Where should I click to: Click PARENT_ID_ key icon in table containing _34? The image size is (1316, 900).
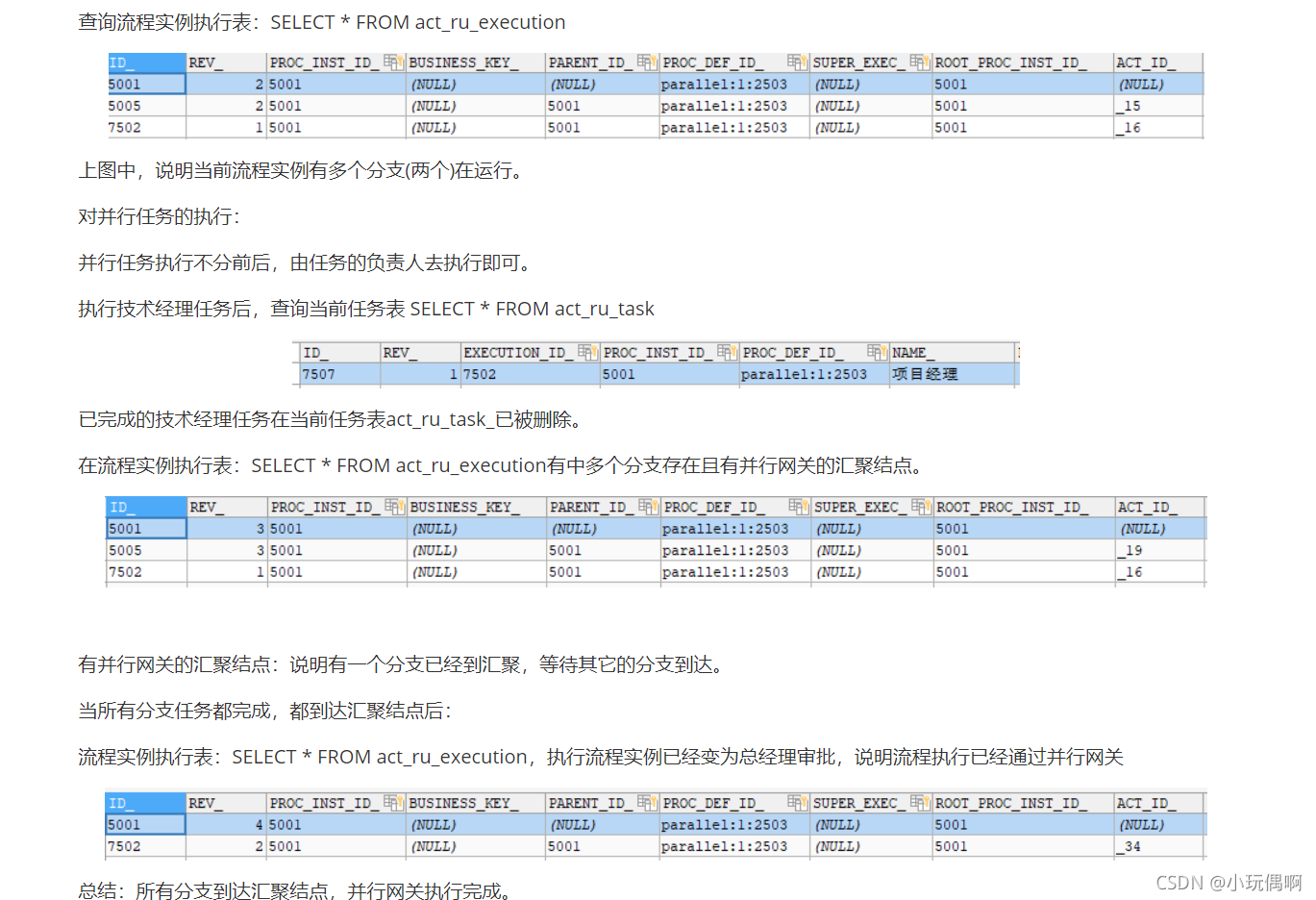pos(647,802)
